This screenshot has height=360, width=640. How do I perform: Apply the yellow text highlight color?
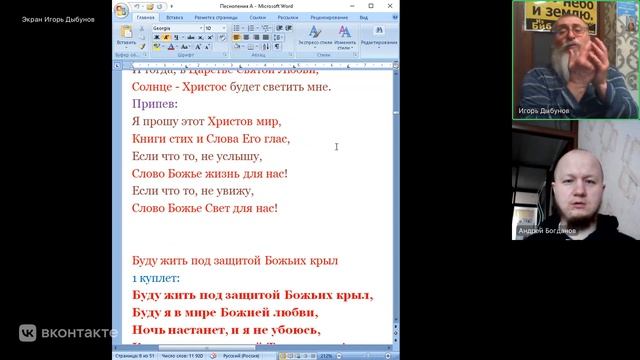(x=157, y=47)
